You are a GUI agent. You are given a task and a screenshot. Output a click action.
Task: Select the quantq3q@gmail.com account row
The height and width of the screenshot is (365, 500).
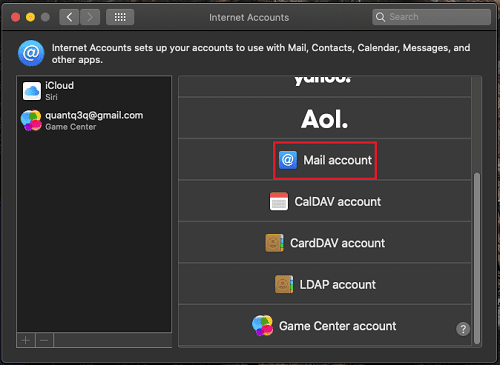pyautogui.click(x=94, y=120)
